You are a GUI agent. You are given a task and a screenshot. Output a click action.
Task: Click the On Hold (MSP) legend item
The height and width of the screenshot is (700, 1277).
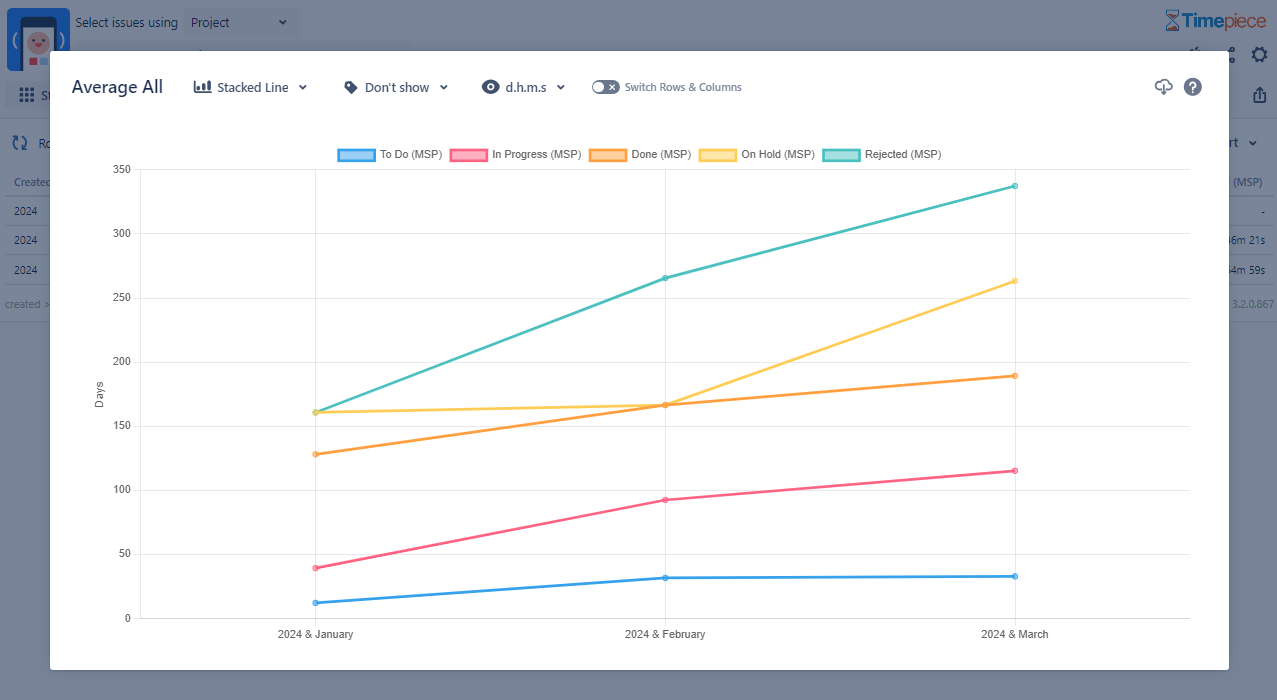pyautogui.click(x=757, y=155)
